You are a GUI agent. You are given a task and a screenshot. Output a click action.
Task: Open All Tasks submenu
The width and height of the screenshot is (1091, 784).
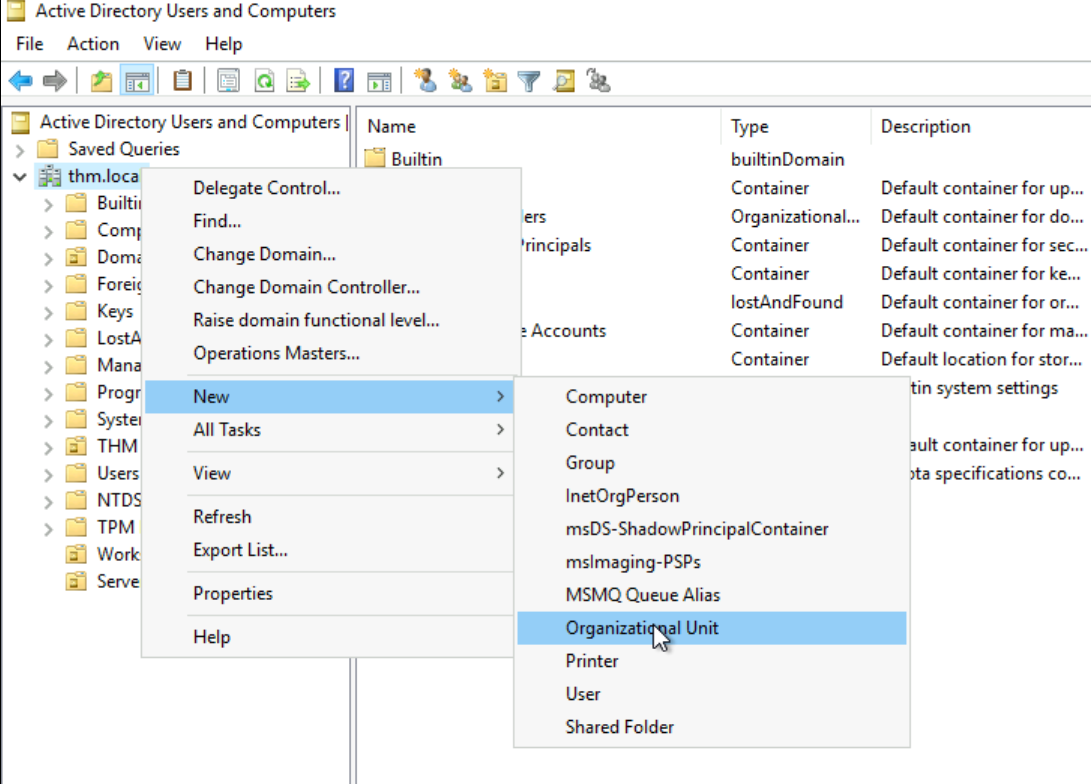227,430
